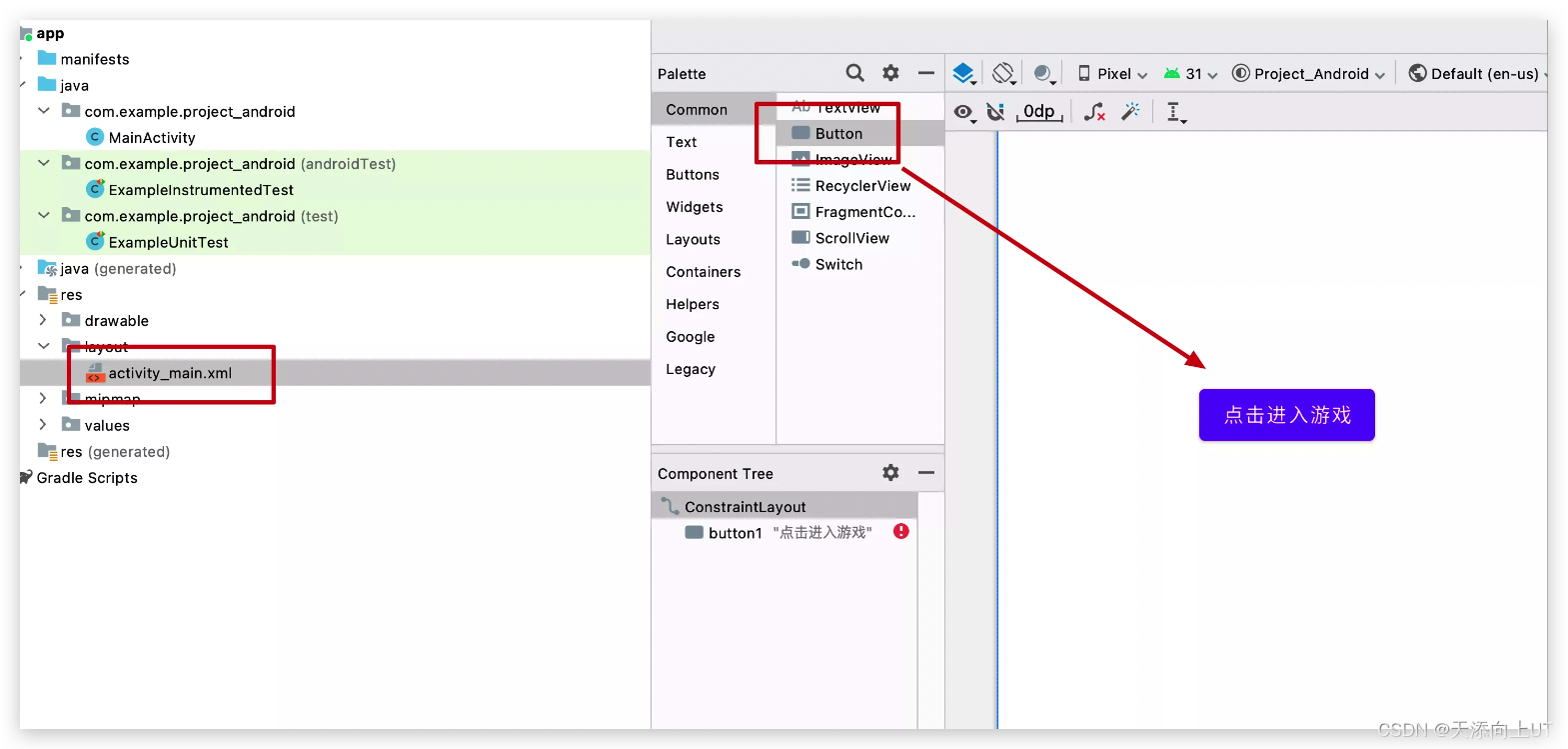This screenshot has width=1568, height=749.
Task: Click red error icon beside button1
Action: point(901,532)
